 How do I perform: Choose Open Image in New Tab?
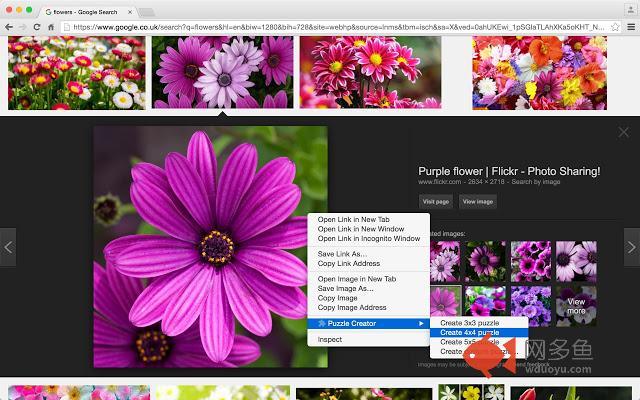(369, 279)
